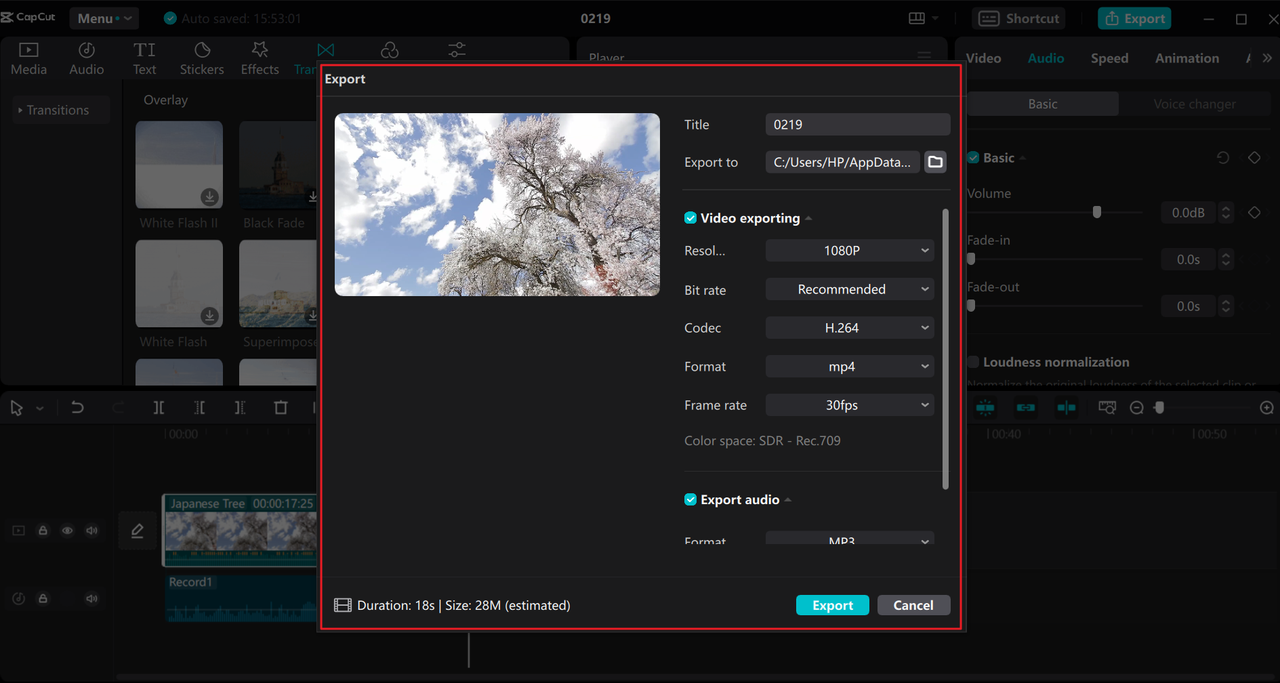The height and width of the screenshot is (683, 1280).
Task: Select the pointer Select tool
Action: [x=17, y=408]
